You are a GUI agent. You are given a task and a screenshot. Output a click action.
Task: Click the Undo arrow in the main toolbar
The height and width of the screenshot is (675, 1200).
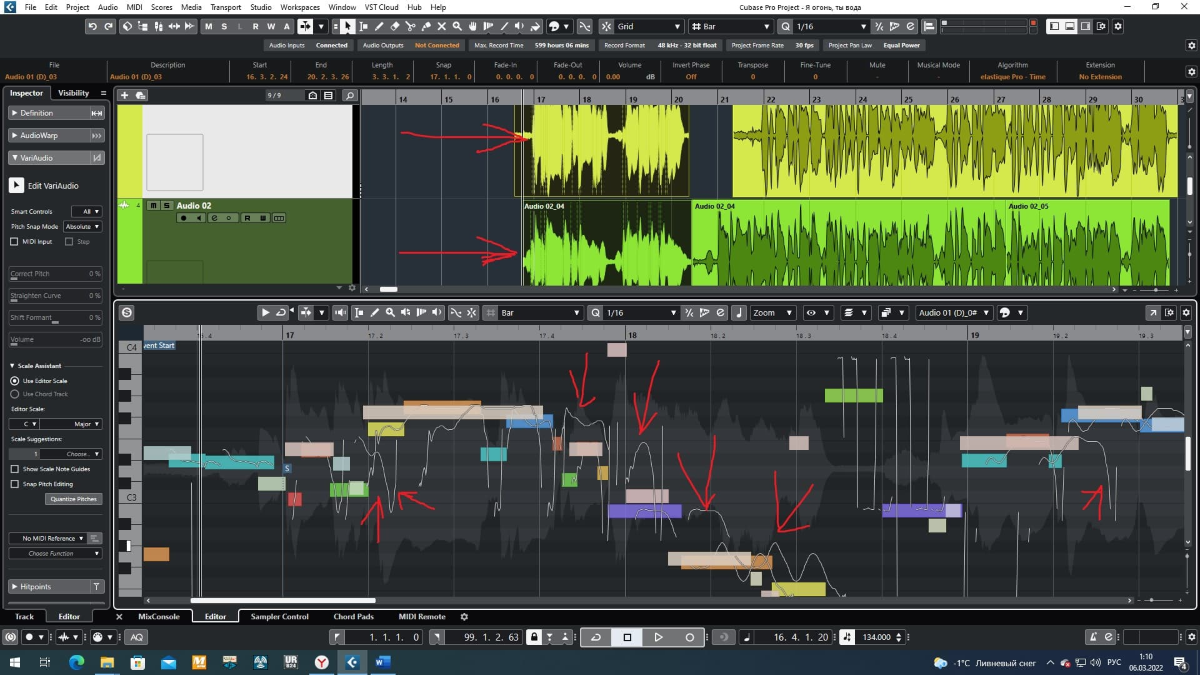point(93,26)
